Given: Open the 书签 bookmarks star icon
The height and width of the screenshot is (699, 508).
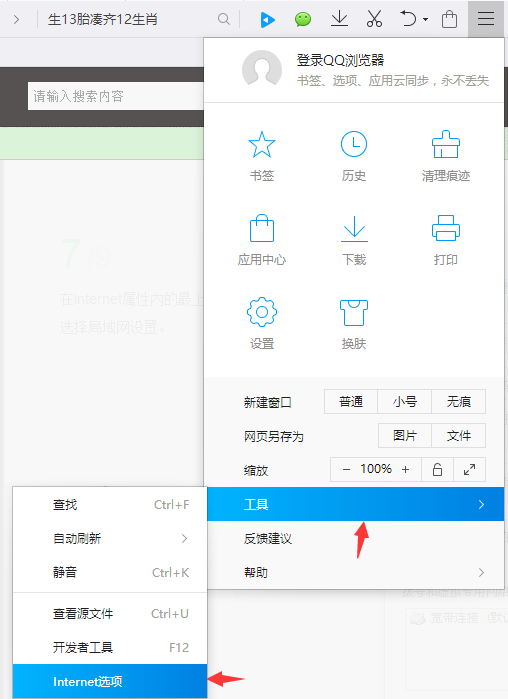Looking at the screenshot, I should point(262,144).
